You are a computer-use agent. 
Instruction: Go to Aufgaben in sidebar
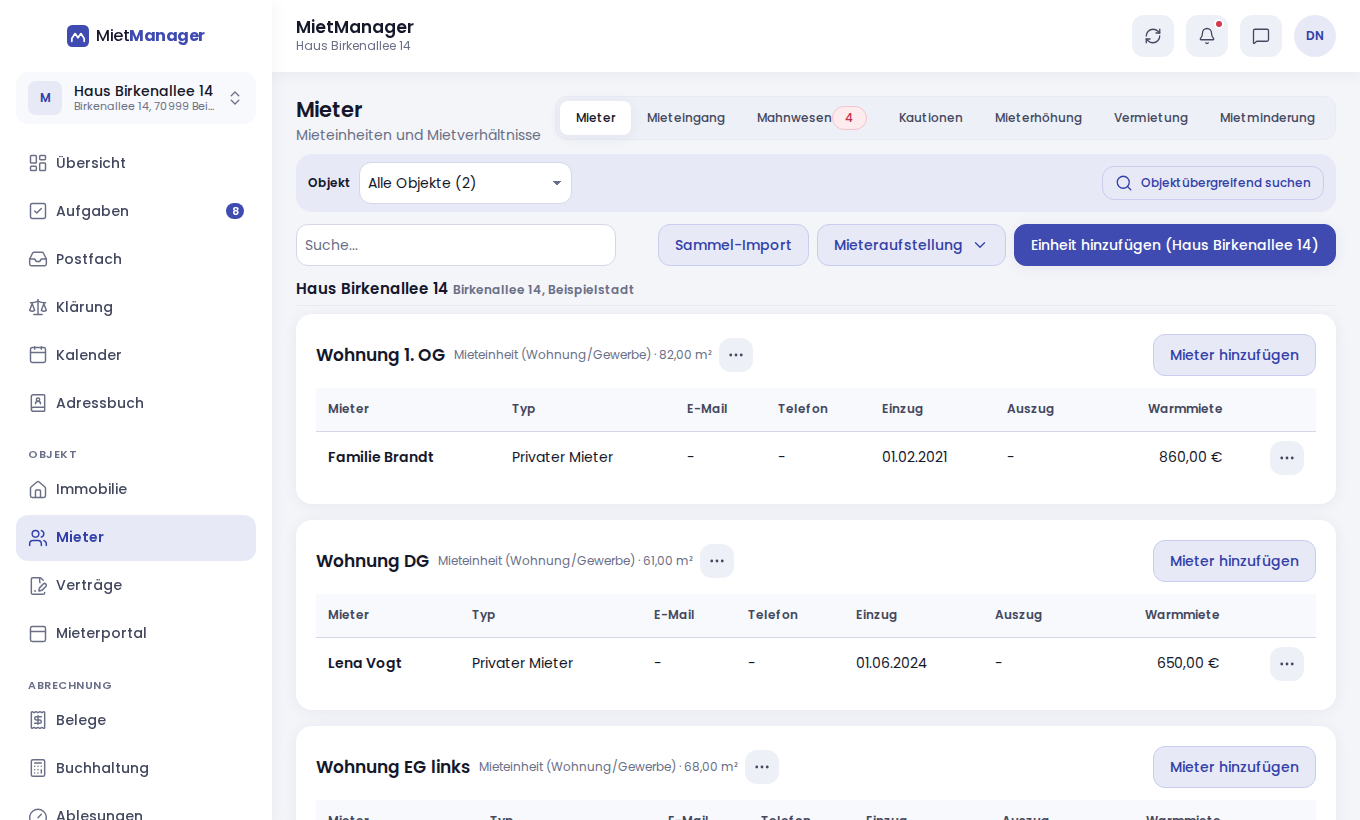coord(136,211)
